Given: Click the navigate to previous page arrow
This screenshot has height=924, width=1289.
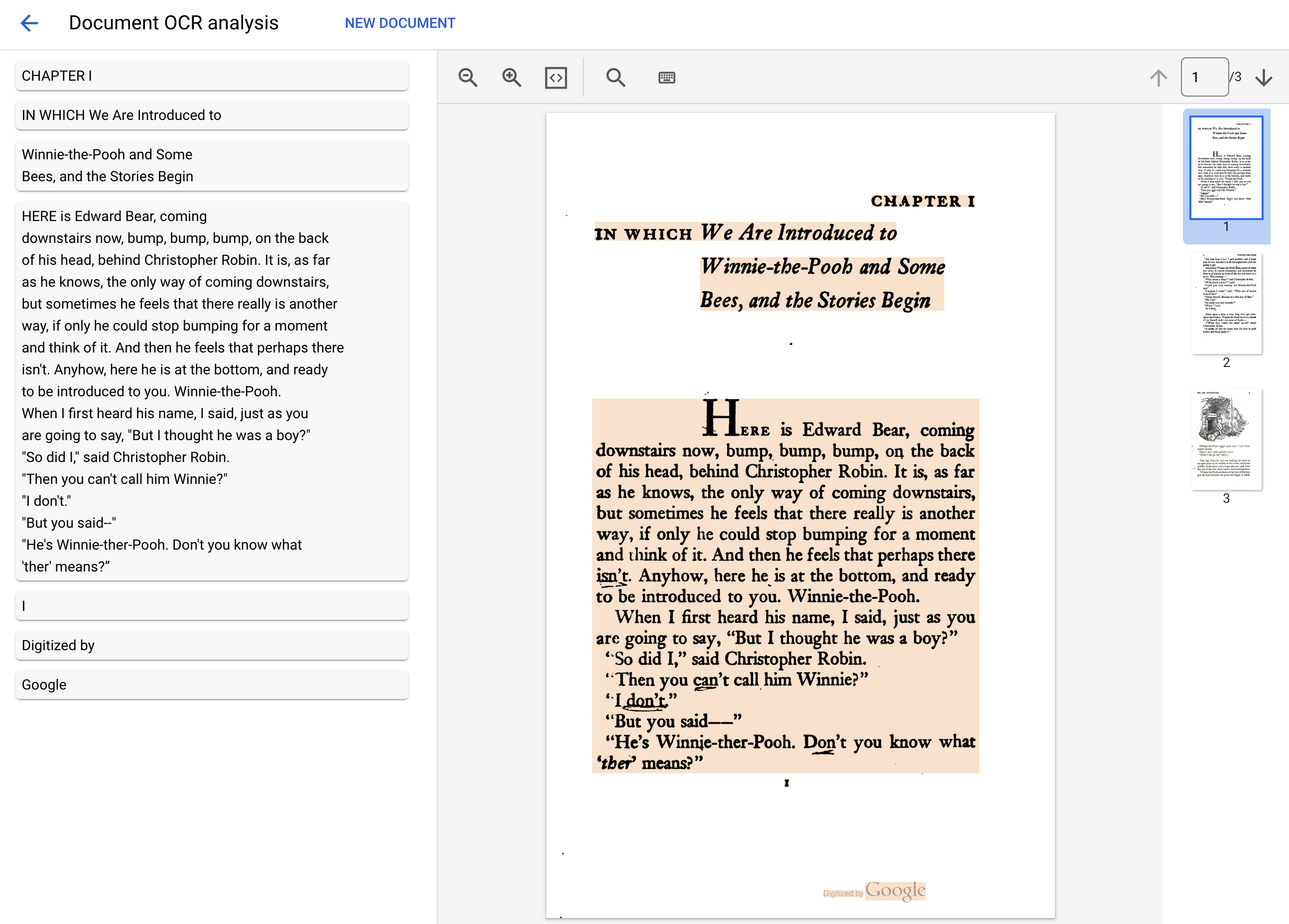Looking at the screenshot, I should [1158, 78].
